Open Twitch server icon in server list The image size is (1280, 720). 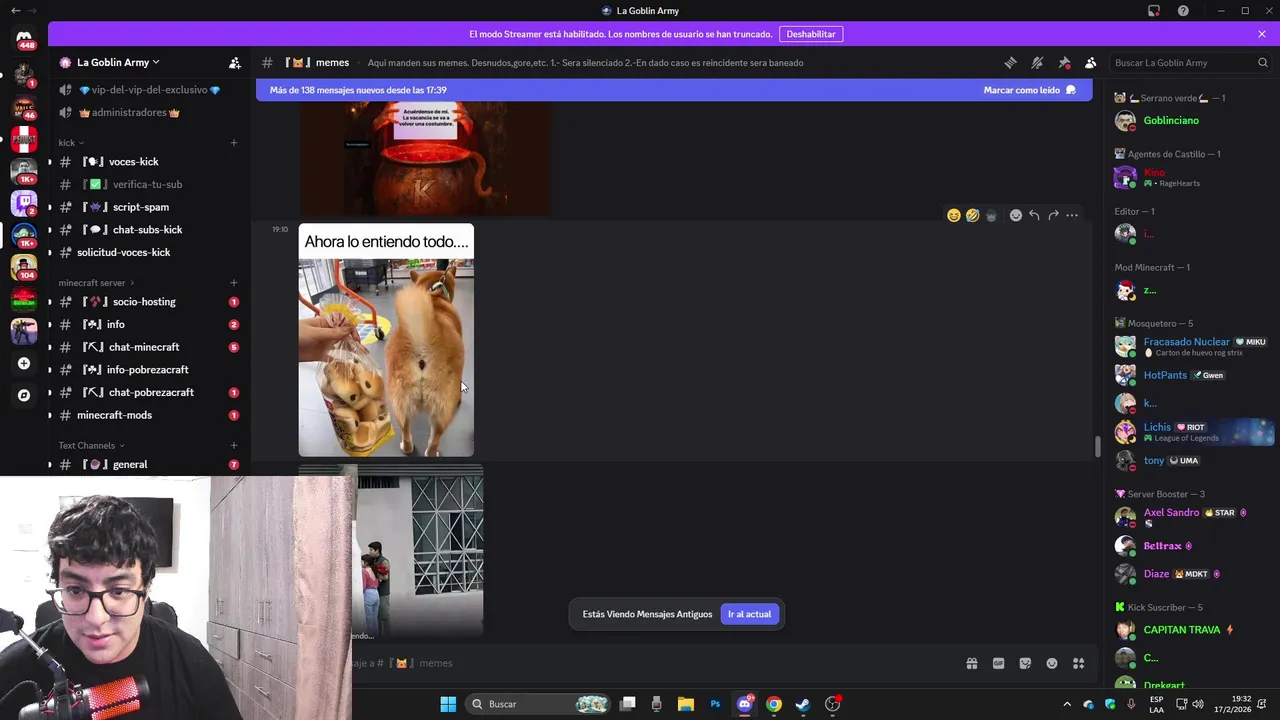click(x=24, y=203)
